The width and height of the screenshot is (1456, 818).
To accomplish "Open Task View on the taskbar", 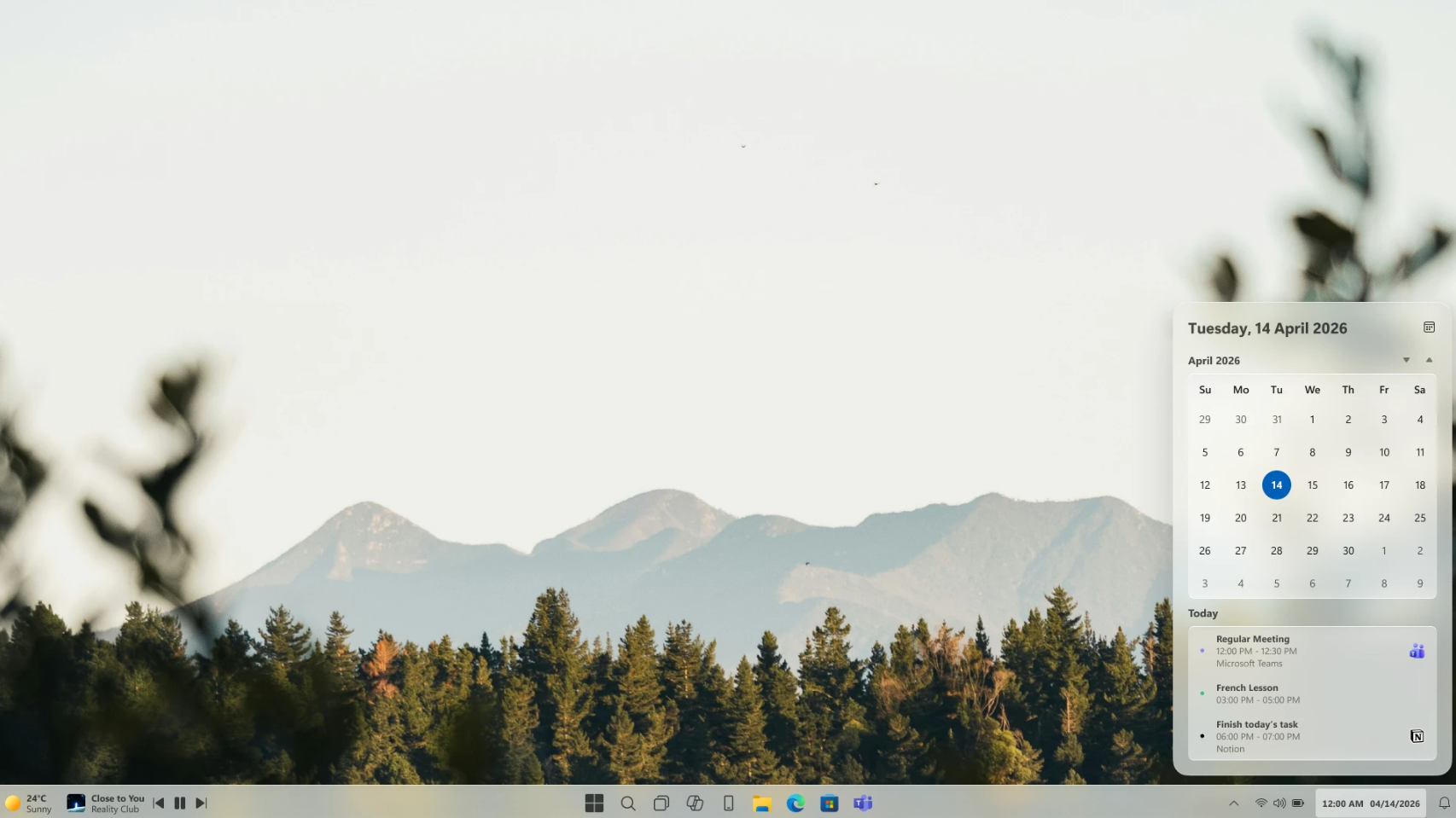I will [x=661, y=803].
